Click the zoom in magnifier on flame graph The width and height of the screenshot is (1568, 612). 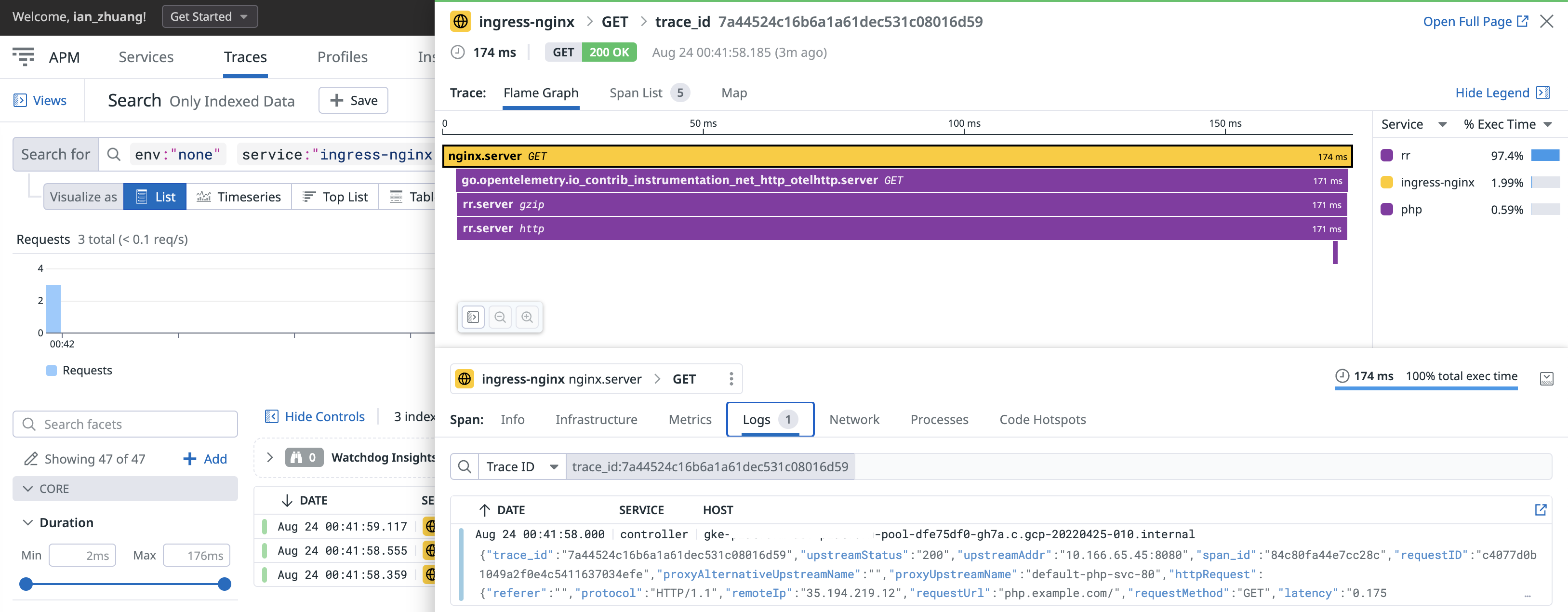coord(527,317)
